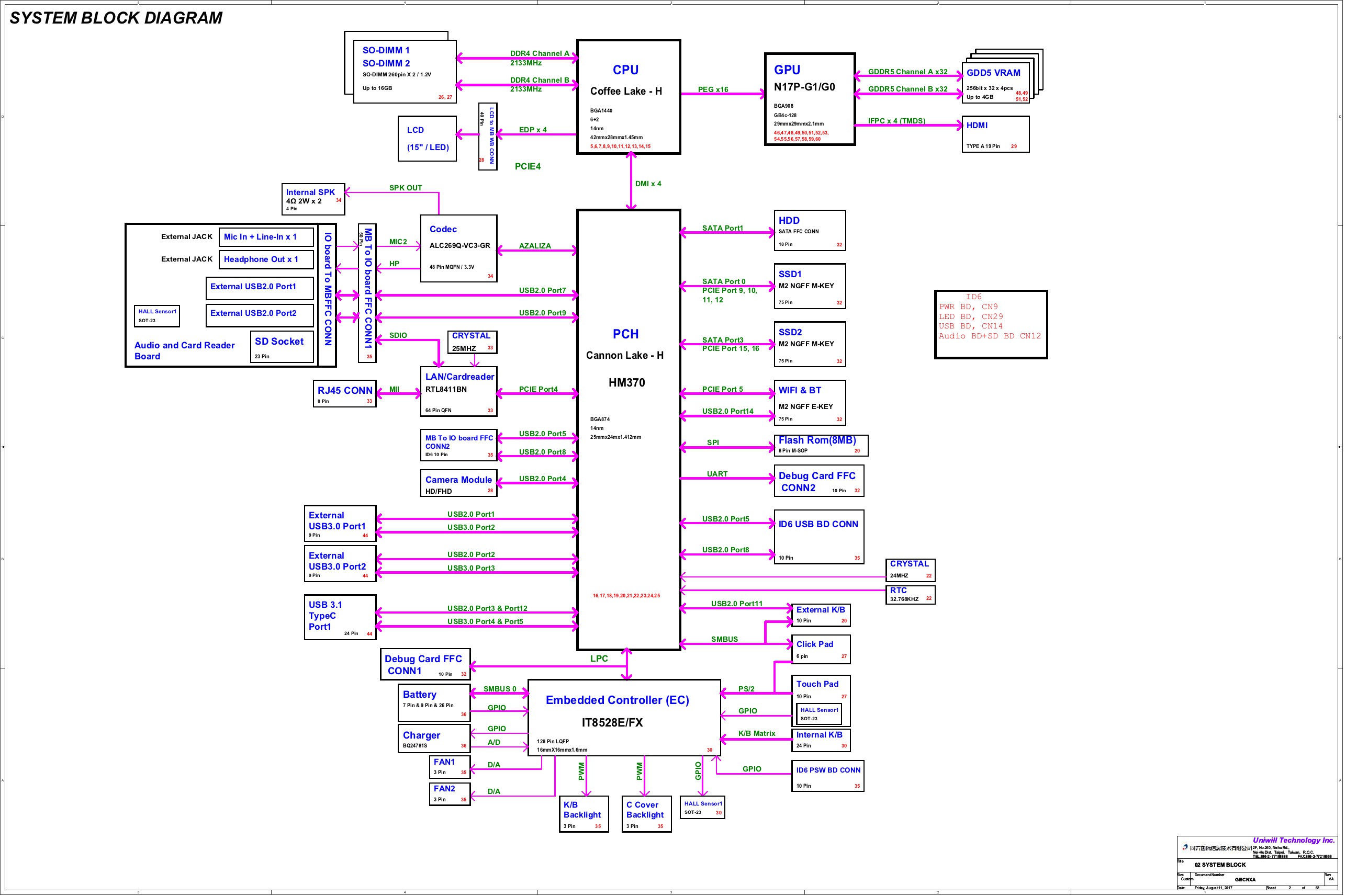Image resolution: width=1346 pixels, height=896 pixels.
Task: Click the USB 3.1 TypeC Port1 block
Action: [340, 617]
